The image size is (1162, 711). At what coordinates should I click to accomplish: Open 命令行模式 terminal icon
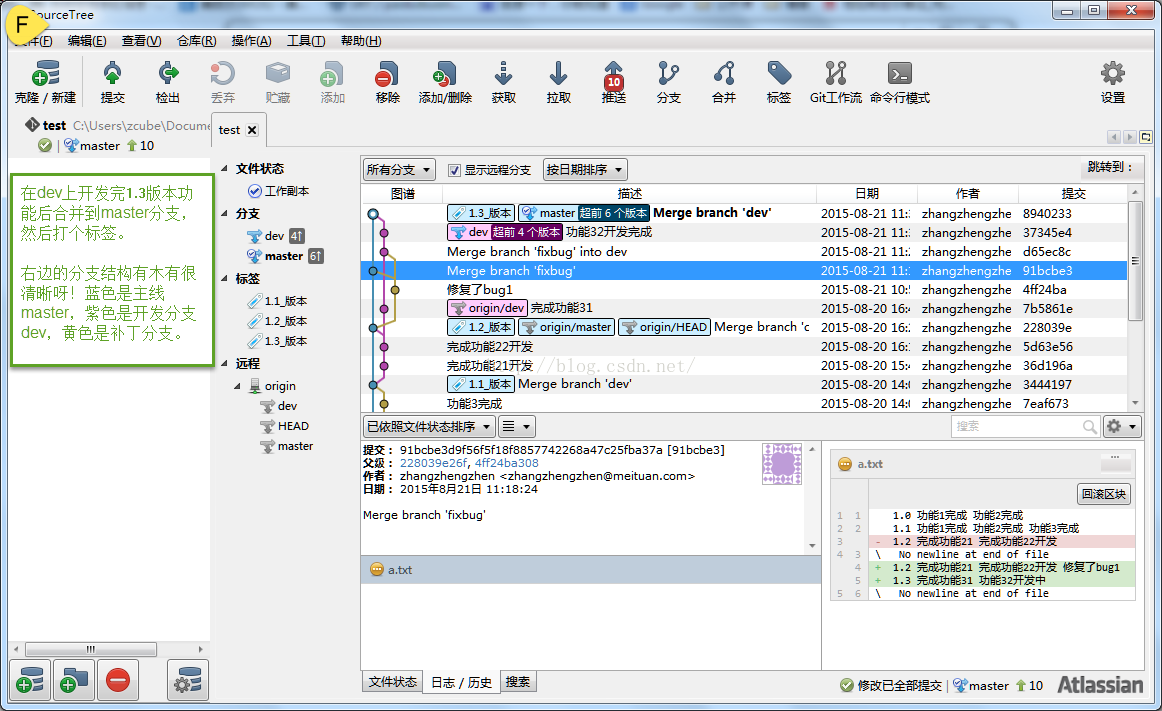pos(900,74)
